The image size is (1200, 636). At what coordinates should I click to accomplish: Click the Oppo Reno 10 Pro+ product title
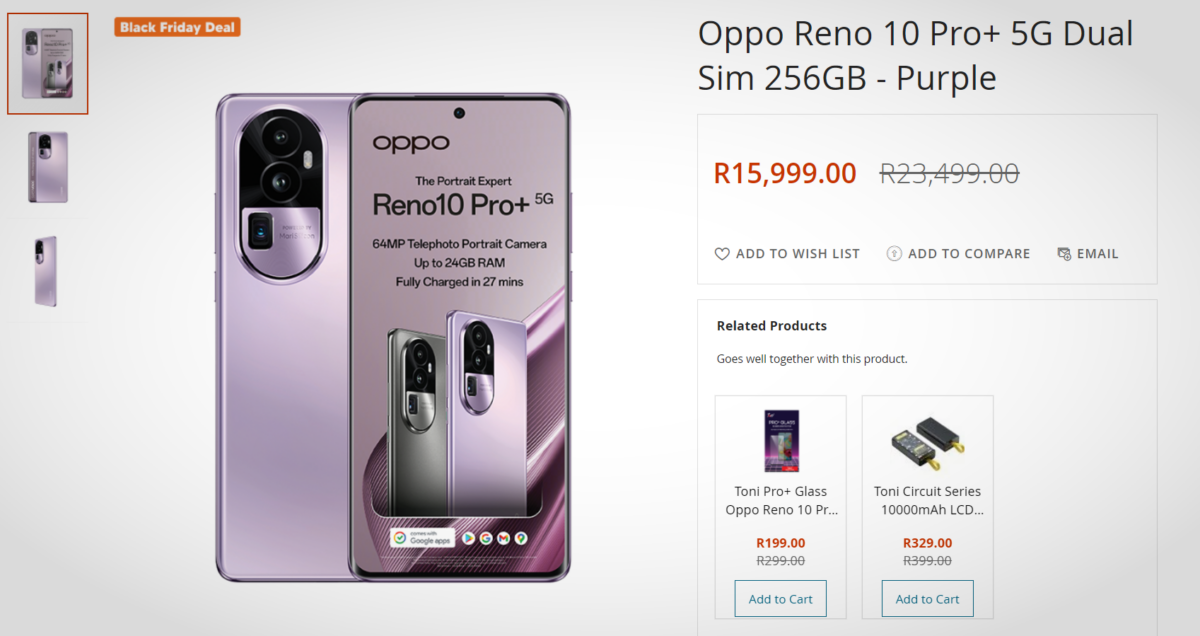click(x=915, y=55)
